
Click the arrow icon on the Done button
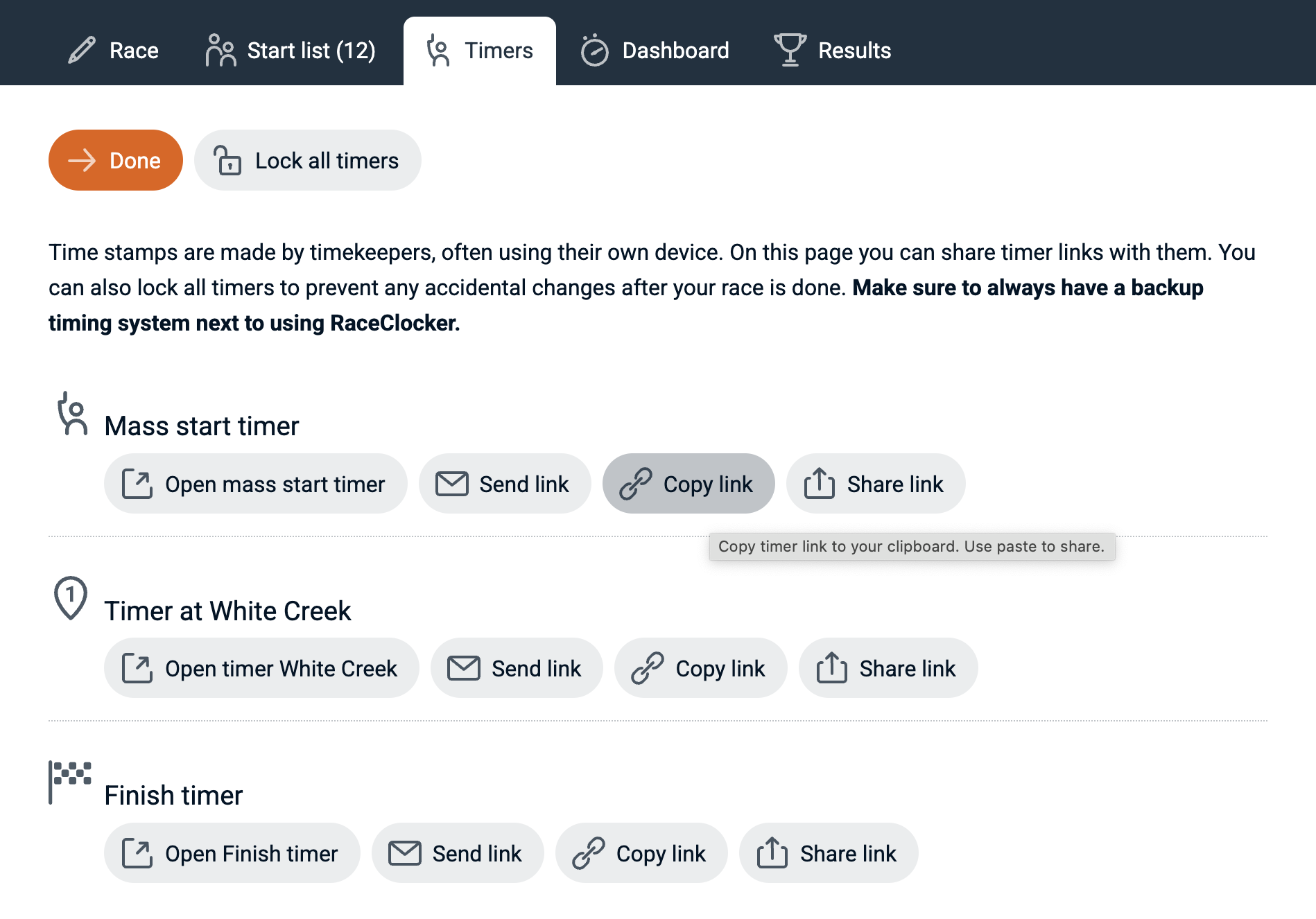pos(82,160)
